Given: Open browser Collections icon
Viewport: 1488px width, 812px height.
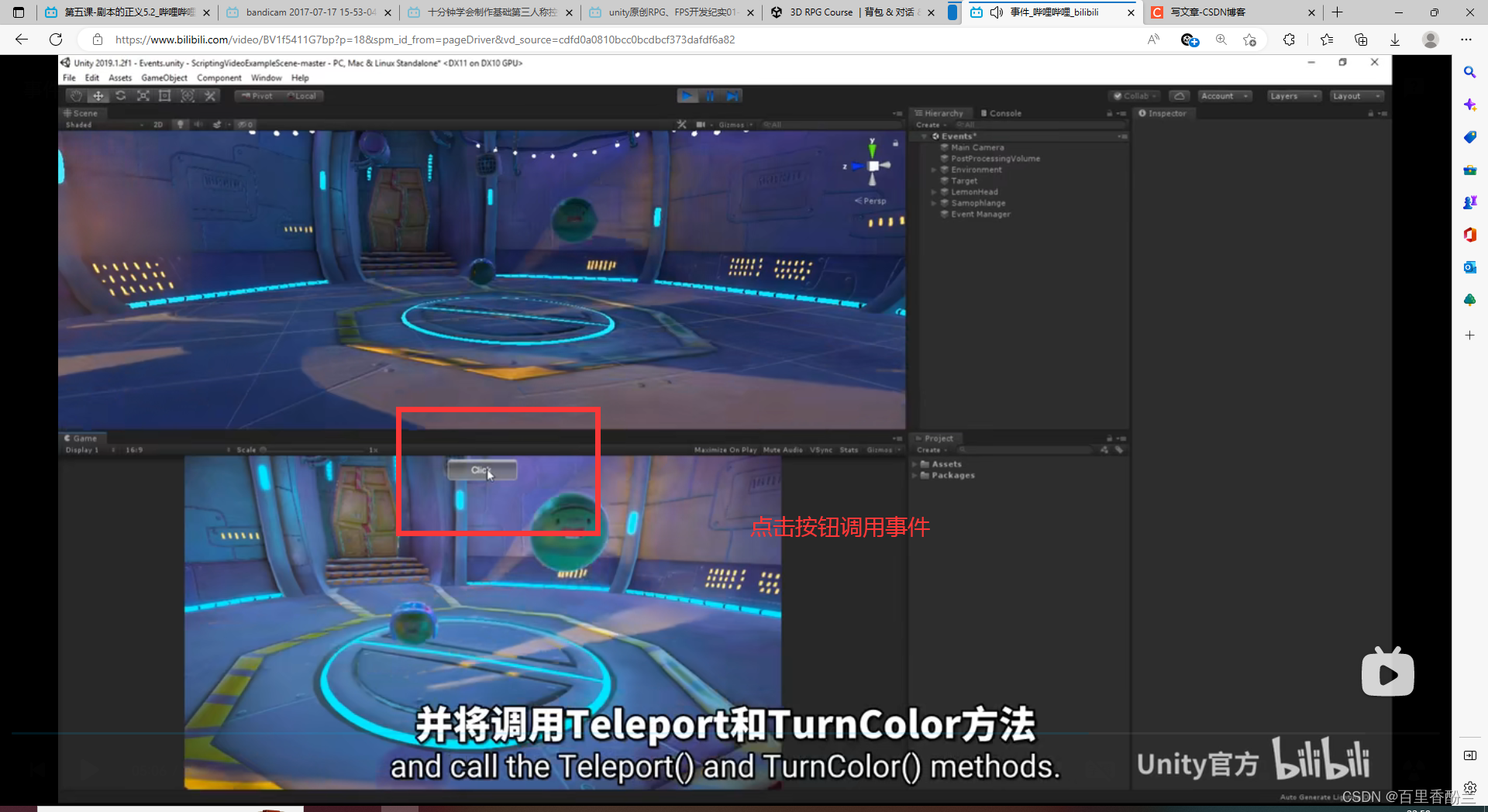Looking at the screenshot, I should click(x=1361, y=40).
